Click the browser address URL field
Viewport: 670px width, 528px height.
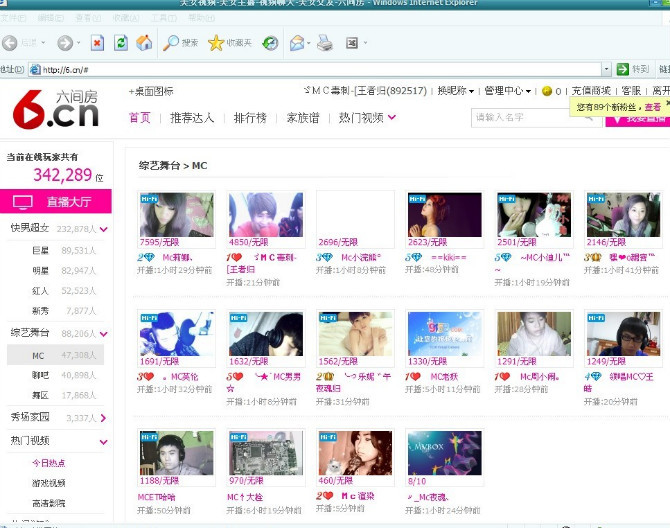point(315,69)
